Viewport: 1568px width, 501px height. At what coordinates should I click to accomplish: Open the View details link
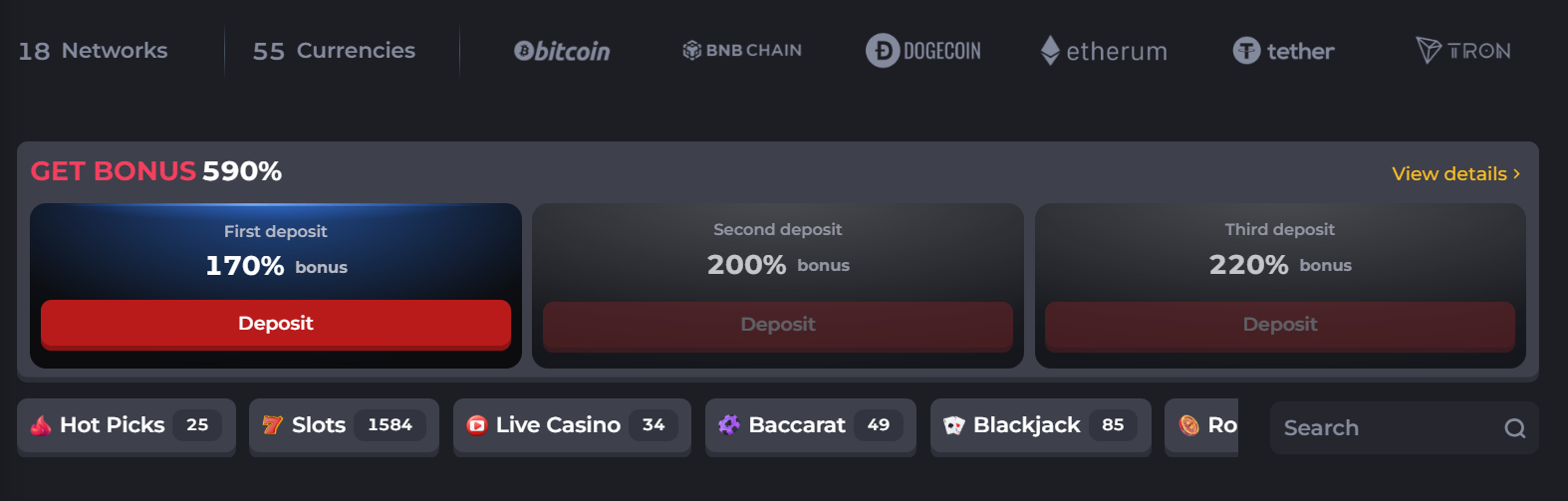(x=1449, y=173)
